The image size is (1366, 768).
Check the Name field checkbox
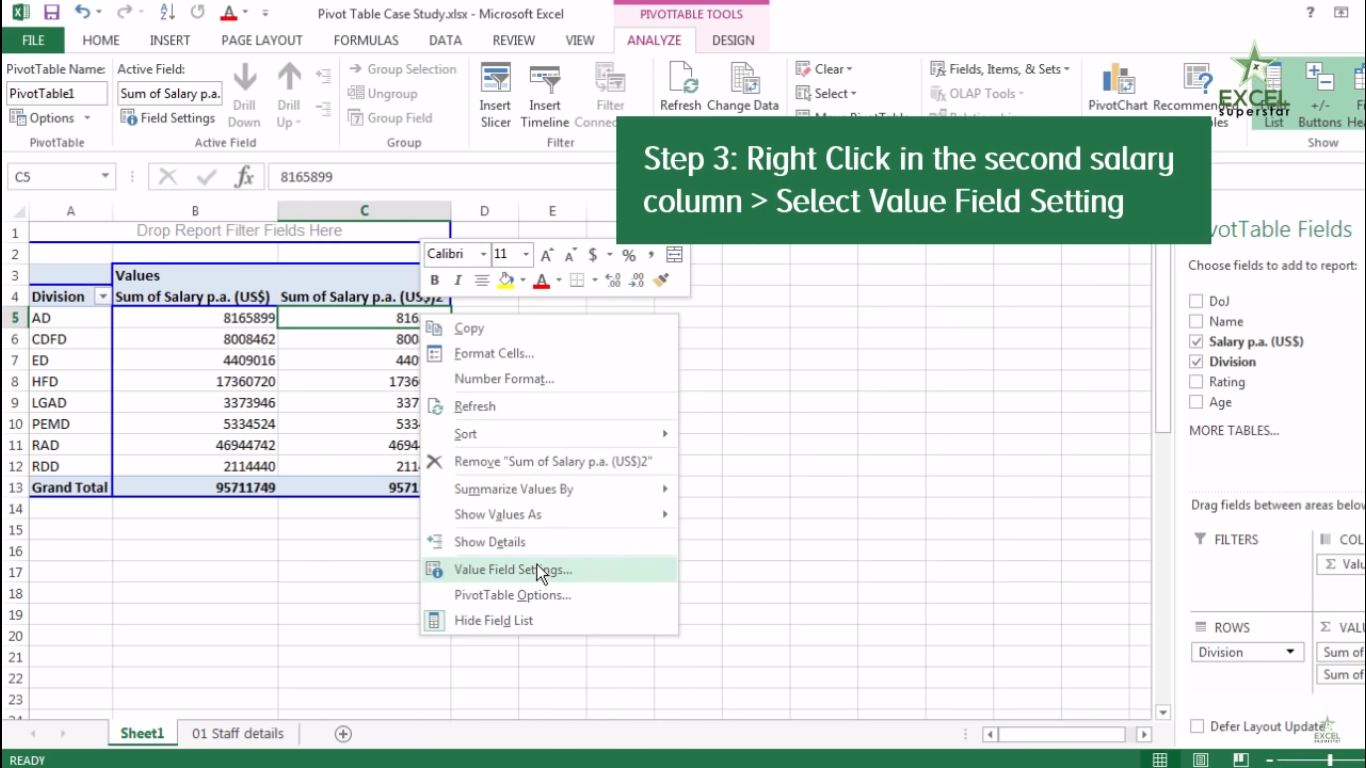[1196, 321]
